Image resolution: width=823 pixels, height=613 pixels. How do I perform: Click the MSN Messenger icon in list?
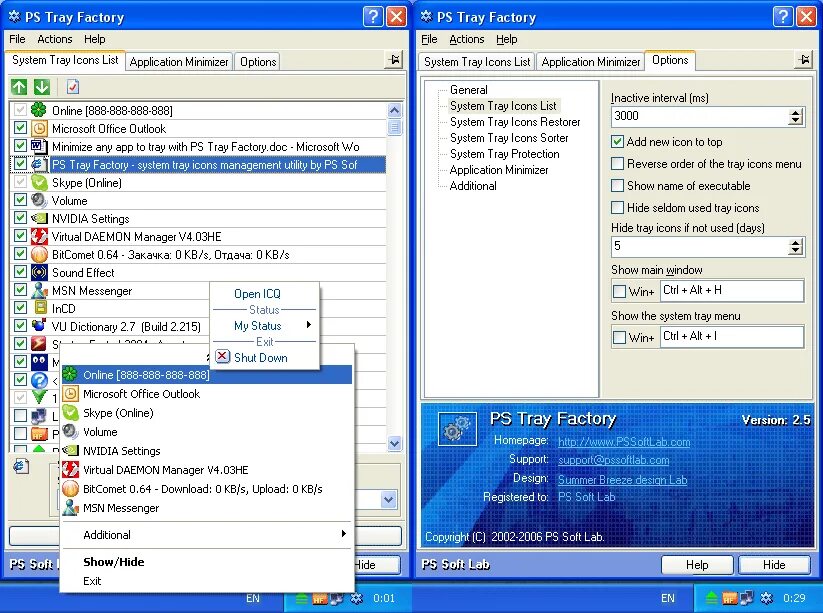tap(39, 290)
